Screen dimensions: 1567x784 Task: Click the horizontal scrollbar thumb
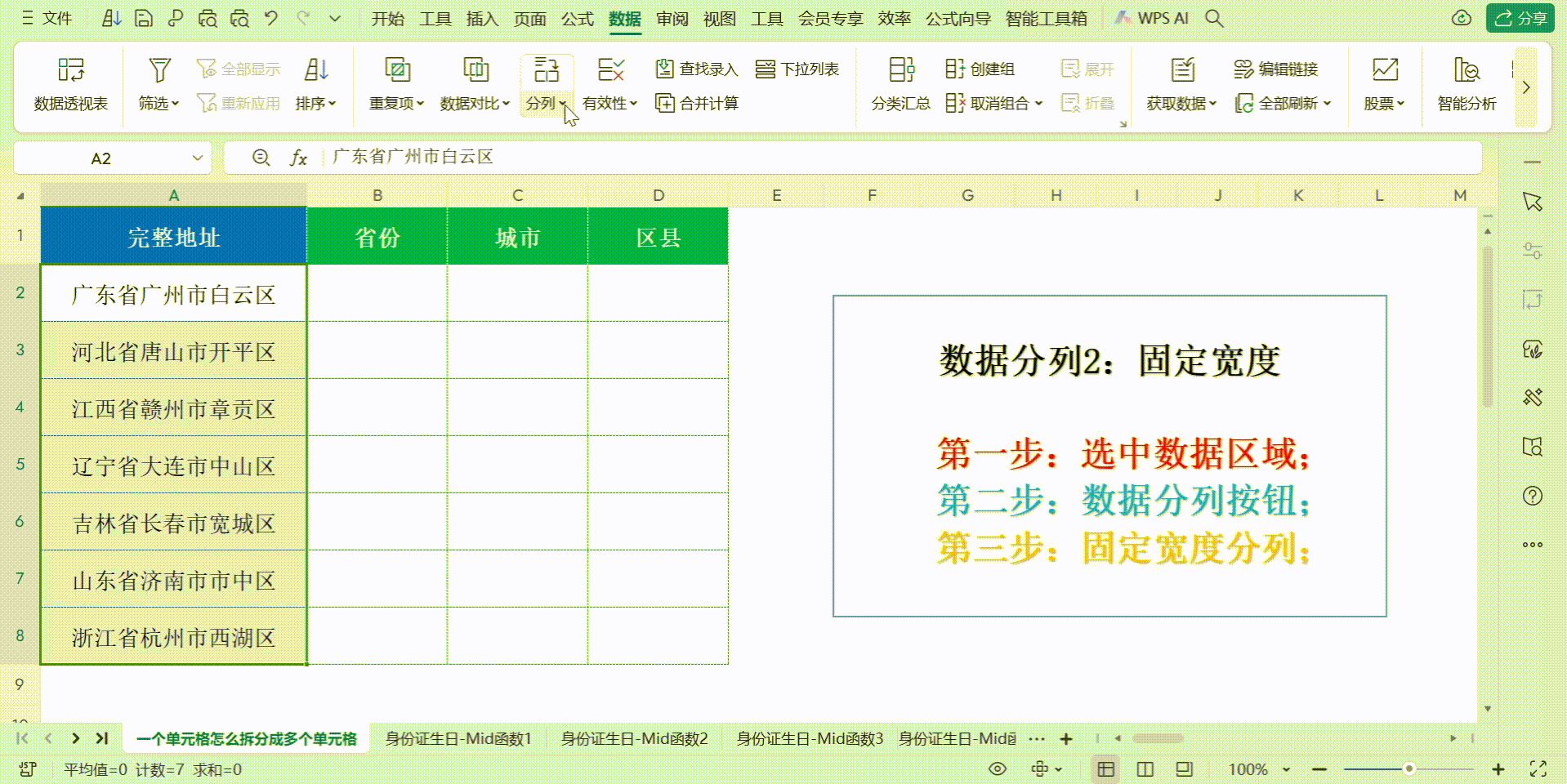point(1158,738)
